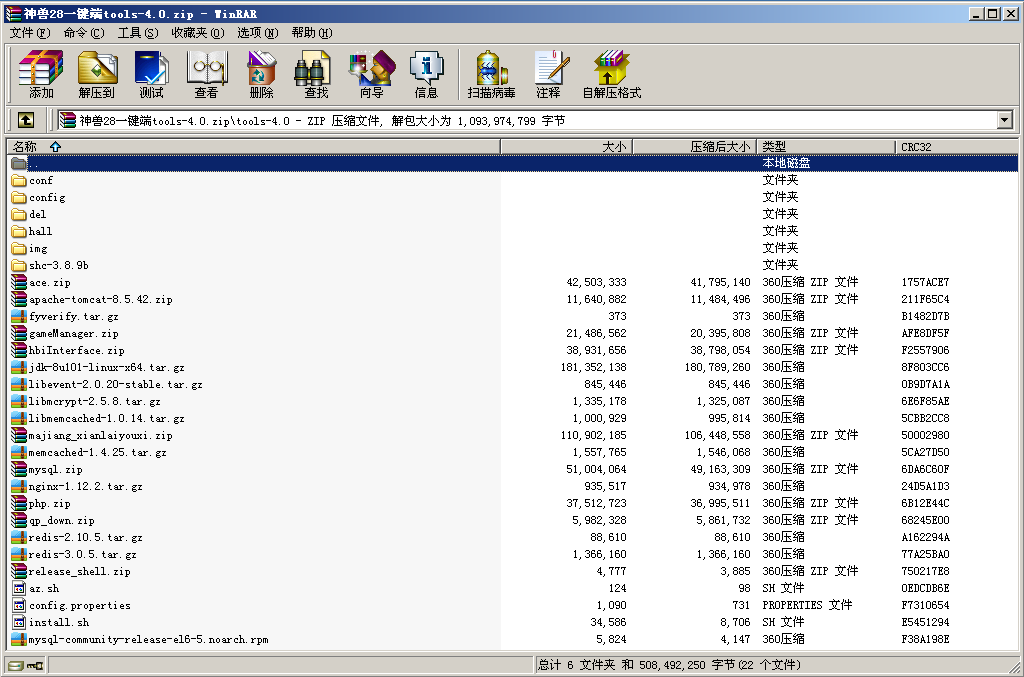Open the 文件 (File) menu
The width and height of the screenshot is (1024, 677).
[29, 33]
